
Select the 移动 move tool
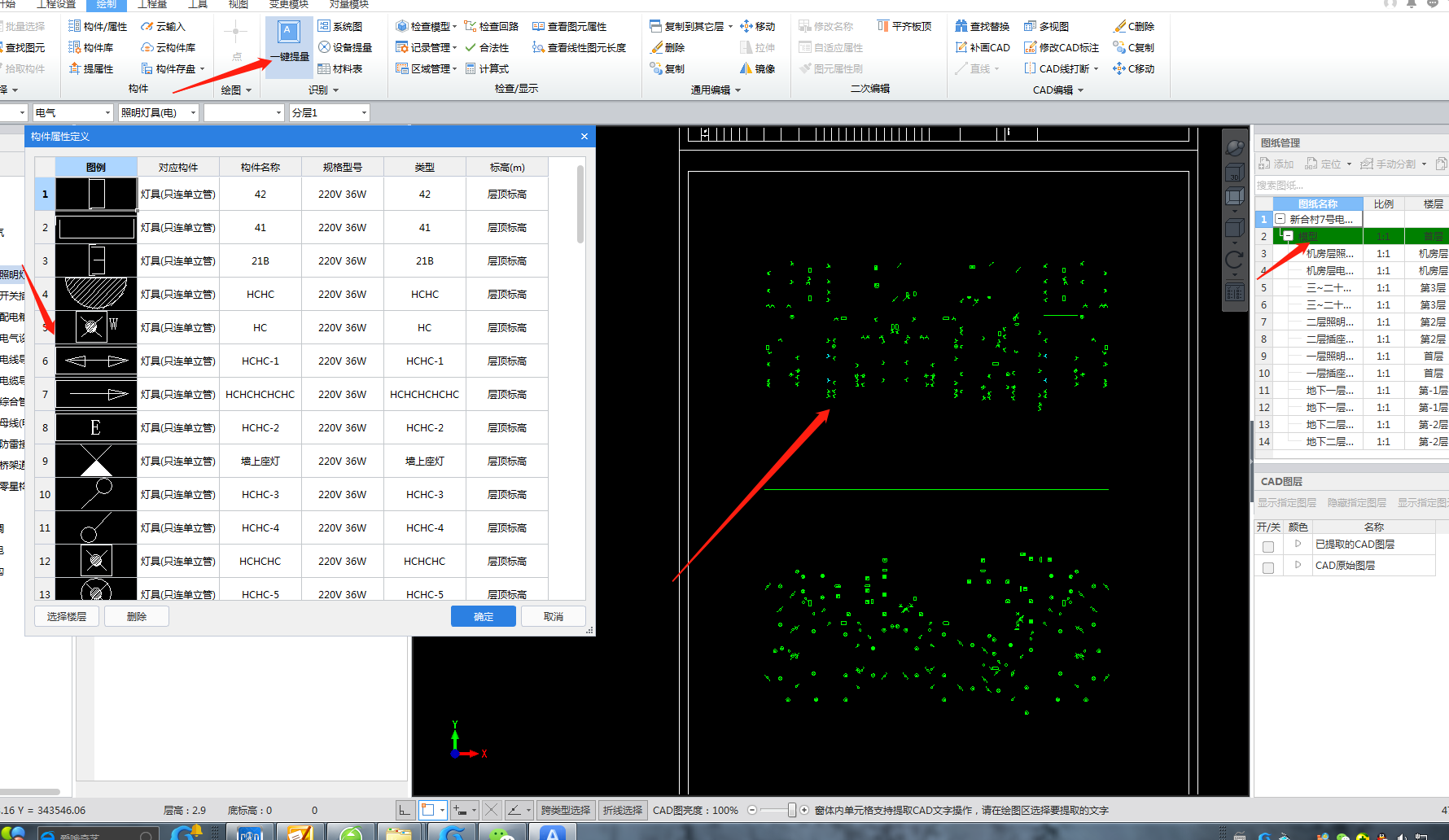tap(758, 26)
